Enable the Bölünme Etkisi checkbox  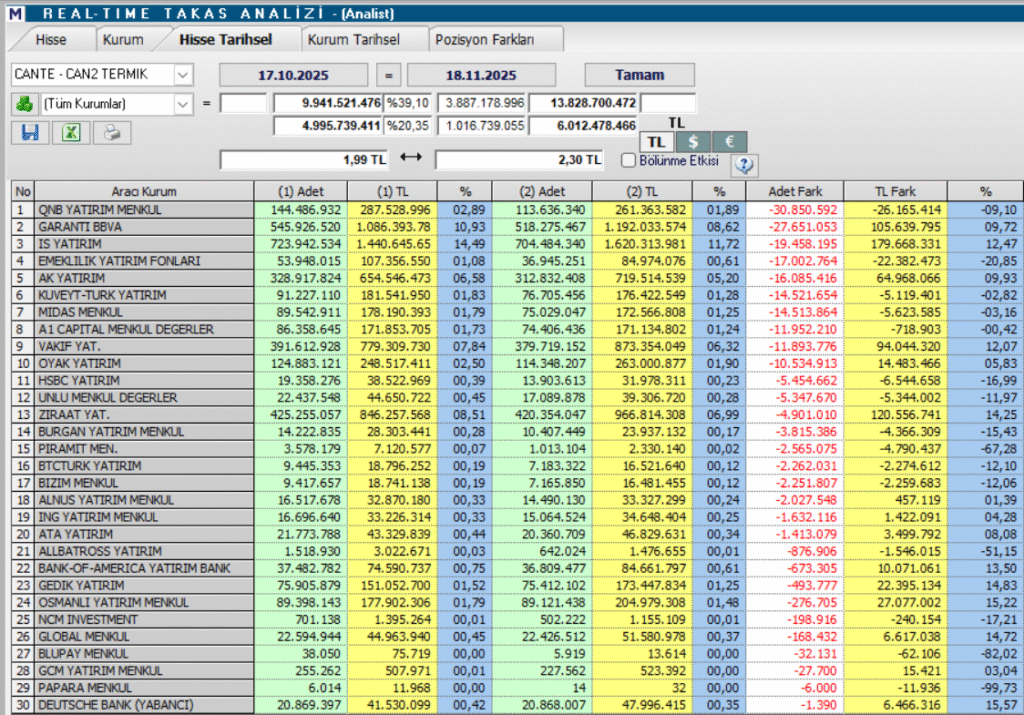pyautogui.click(x=628, y=160)
